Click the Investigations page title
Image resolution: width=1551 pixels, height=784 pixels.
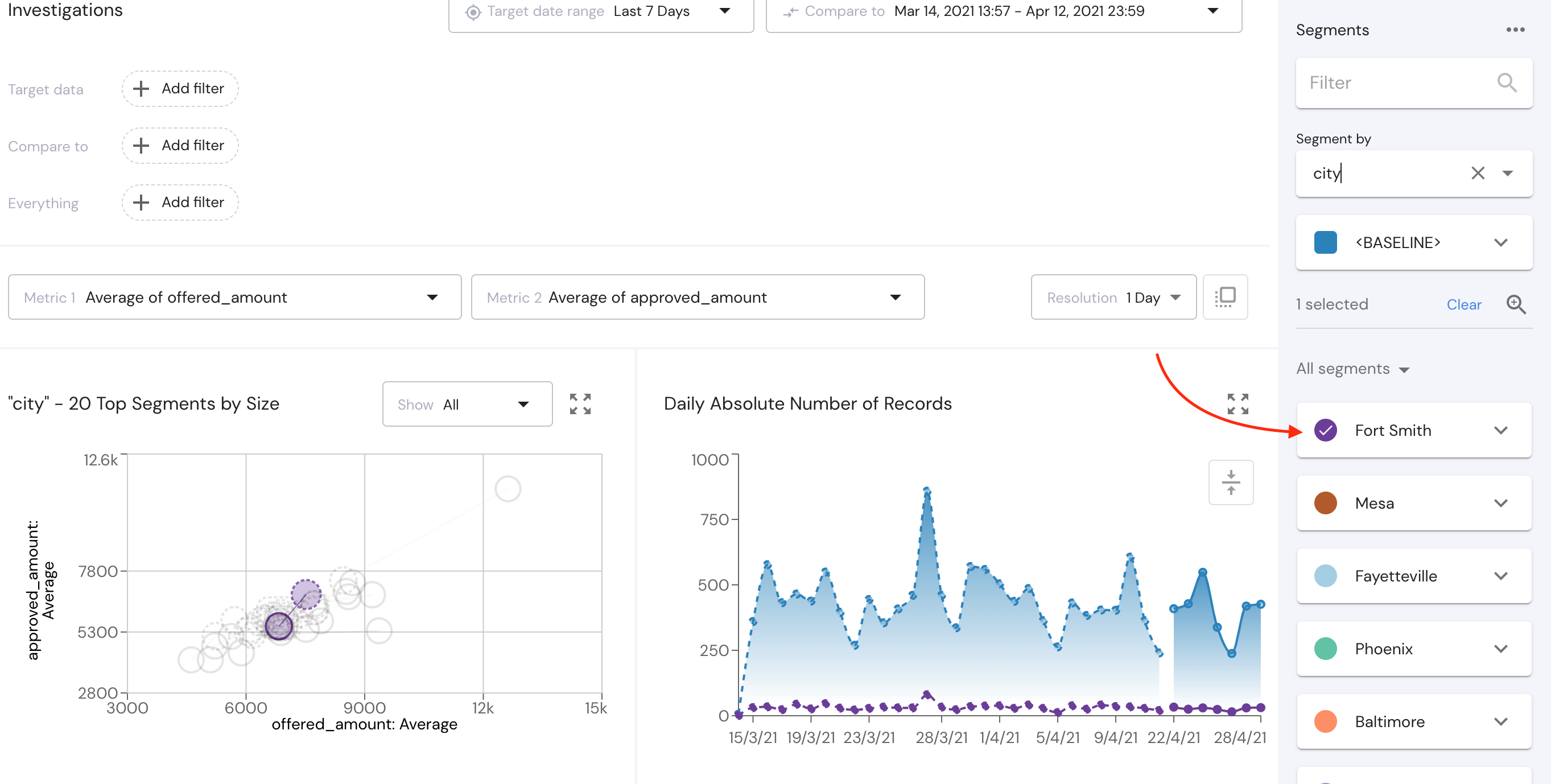65,10
